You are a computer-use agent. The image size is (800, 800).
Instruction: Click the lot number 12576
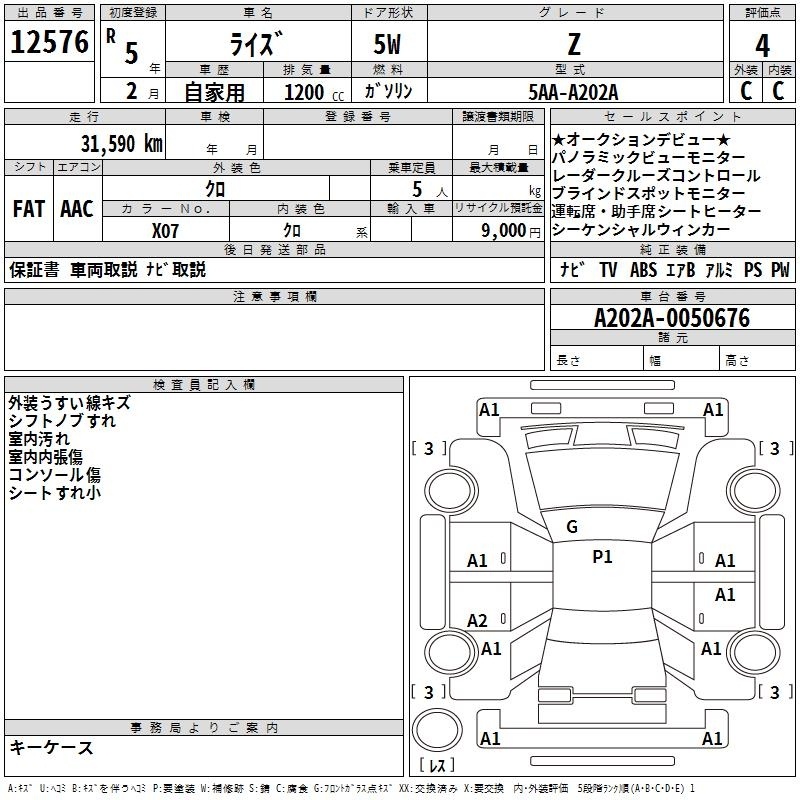point(50,44)
